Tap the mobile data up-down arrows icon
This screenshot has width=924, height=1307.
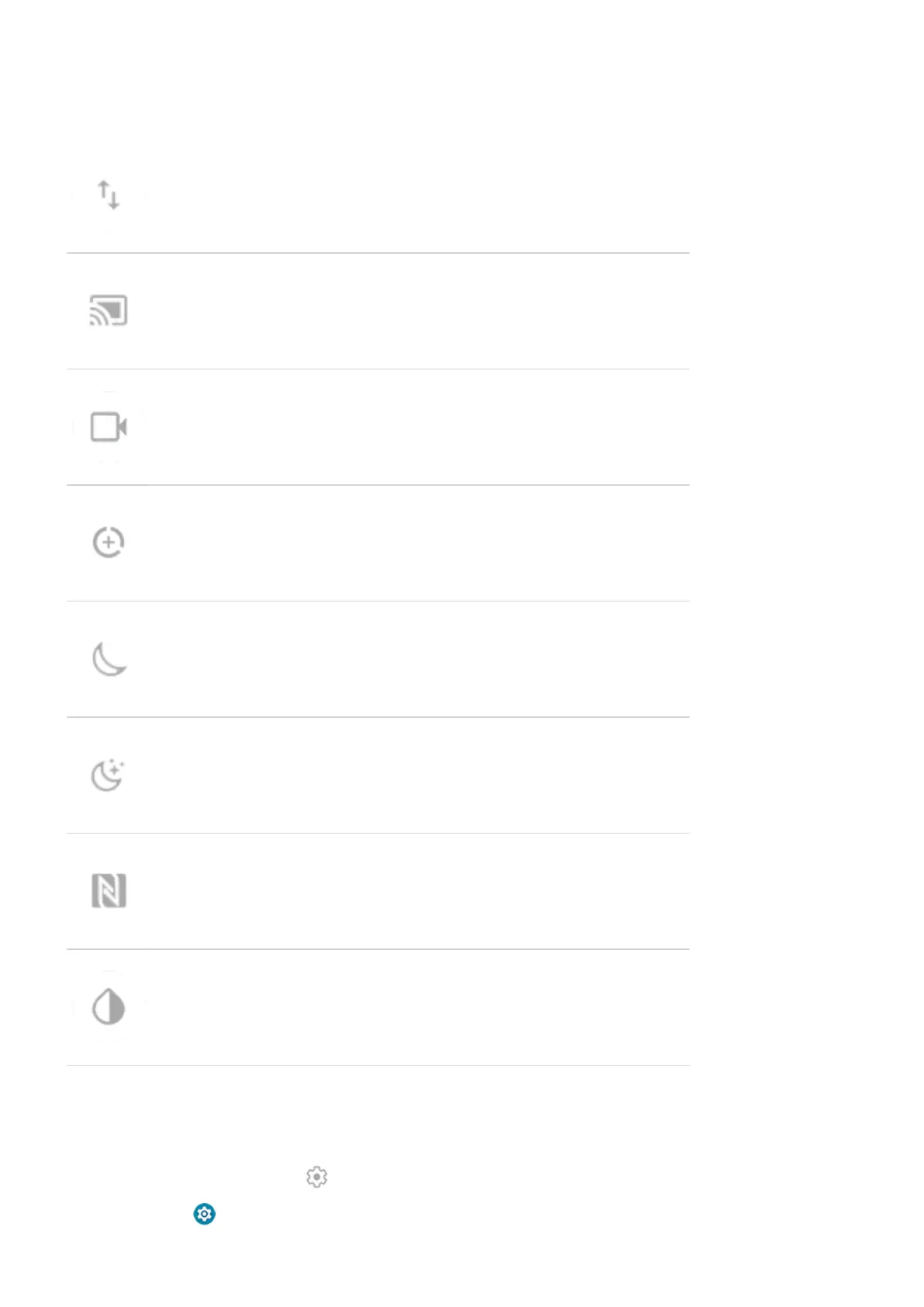pyautogui.click(x=109, y=195)
